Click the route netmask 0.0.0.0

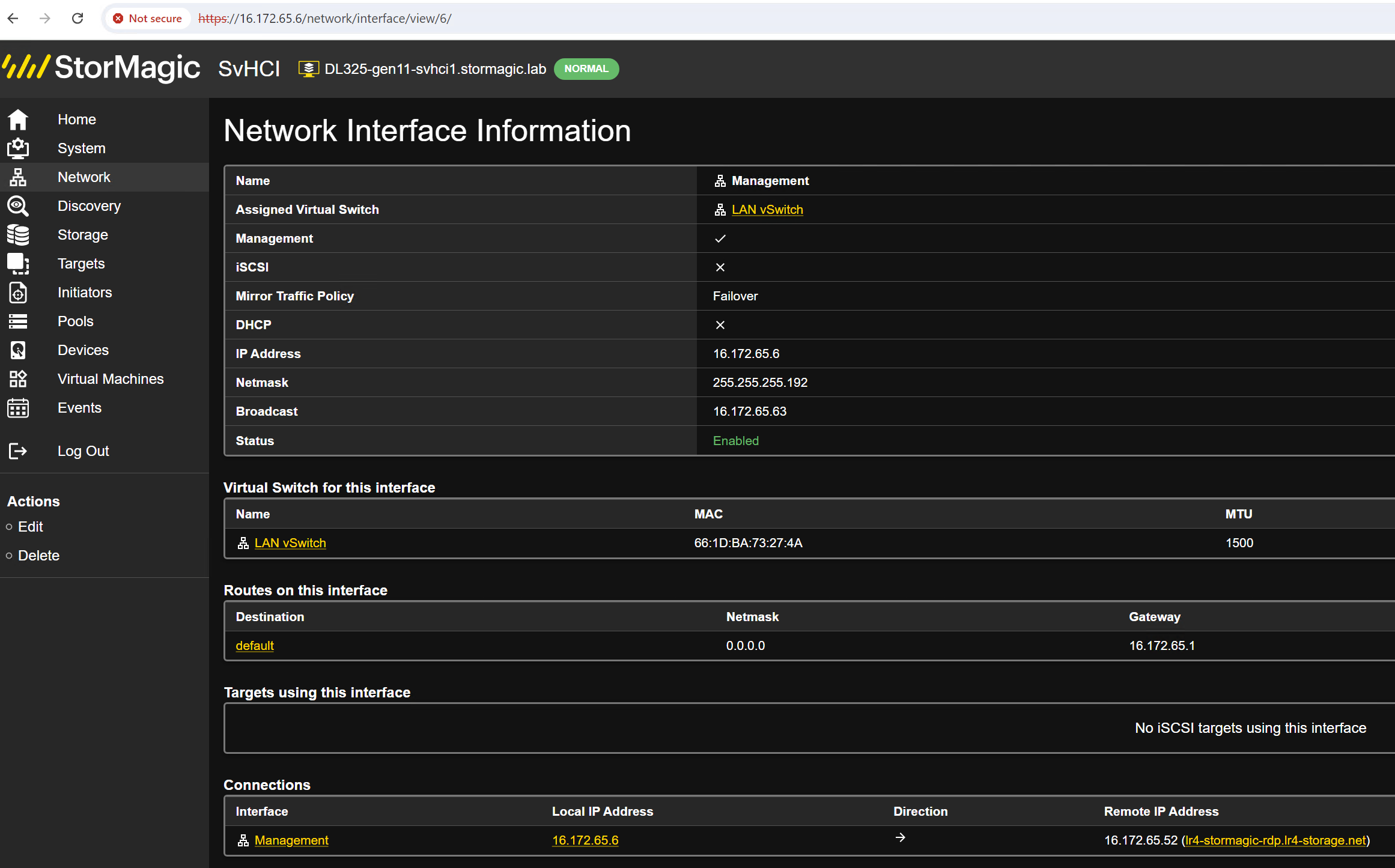pos(746,646)
